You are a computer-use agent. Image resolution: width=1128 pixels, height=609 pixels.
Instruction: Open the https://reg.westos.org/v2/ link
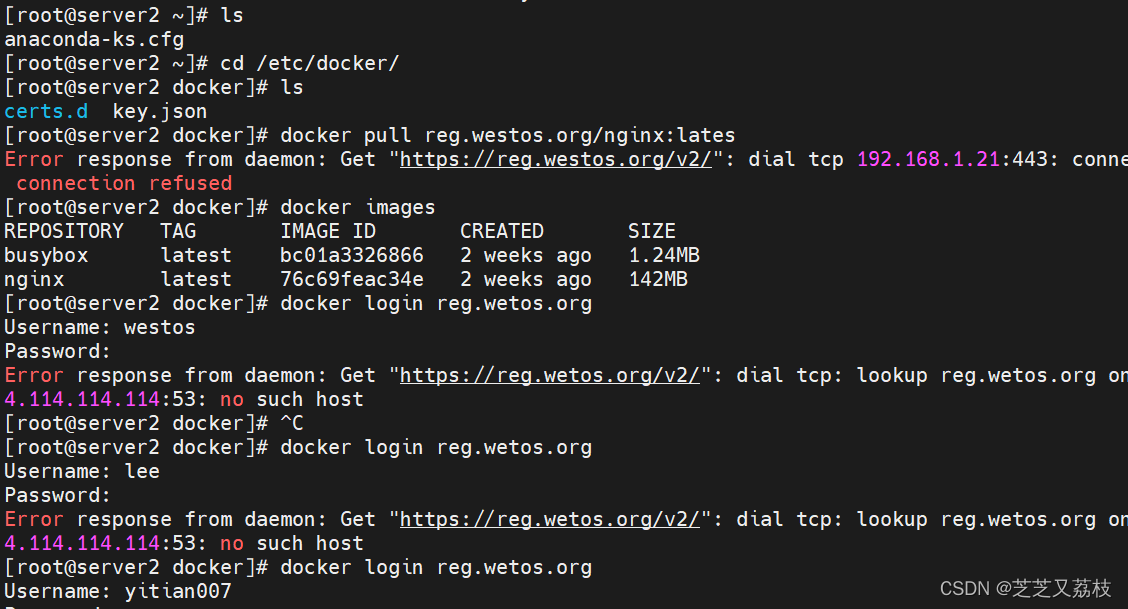pos(555,159)
